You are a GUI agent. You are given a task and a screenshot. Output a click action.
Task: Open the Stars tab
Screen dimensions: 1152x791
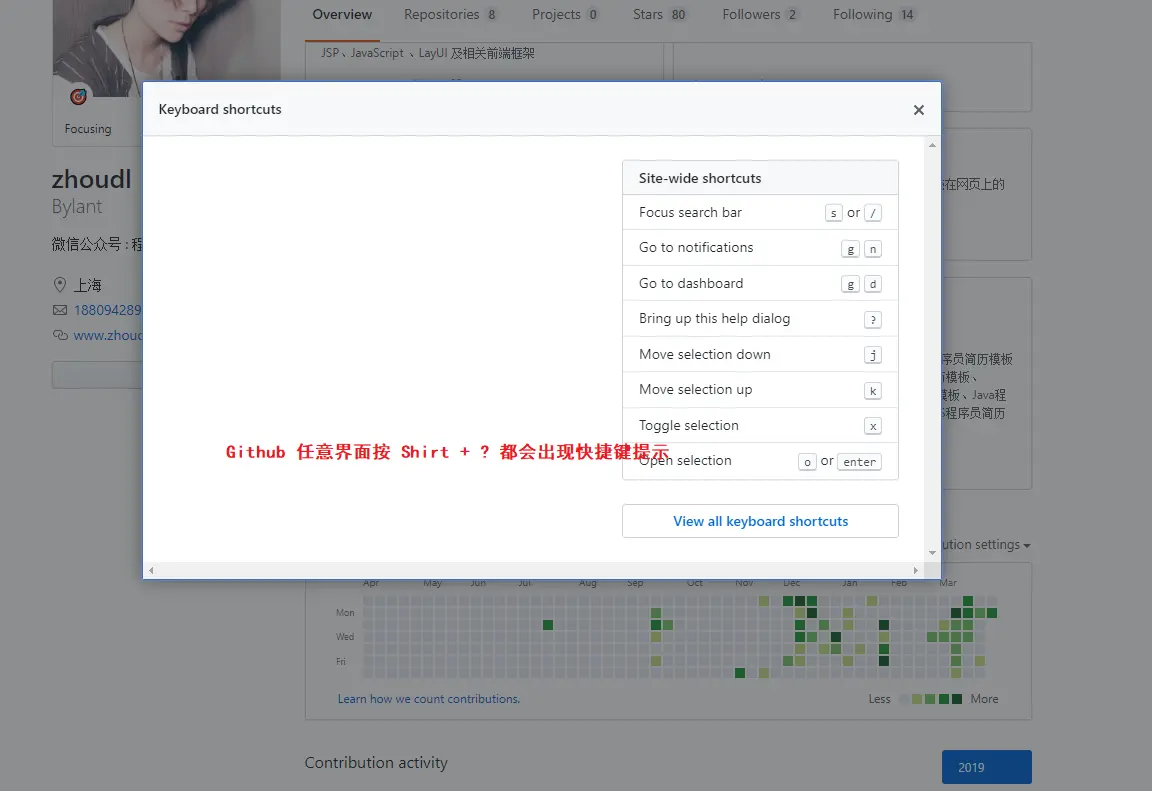click(660, 15)
